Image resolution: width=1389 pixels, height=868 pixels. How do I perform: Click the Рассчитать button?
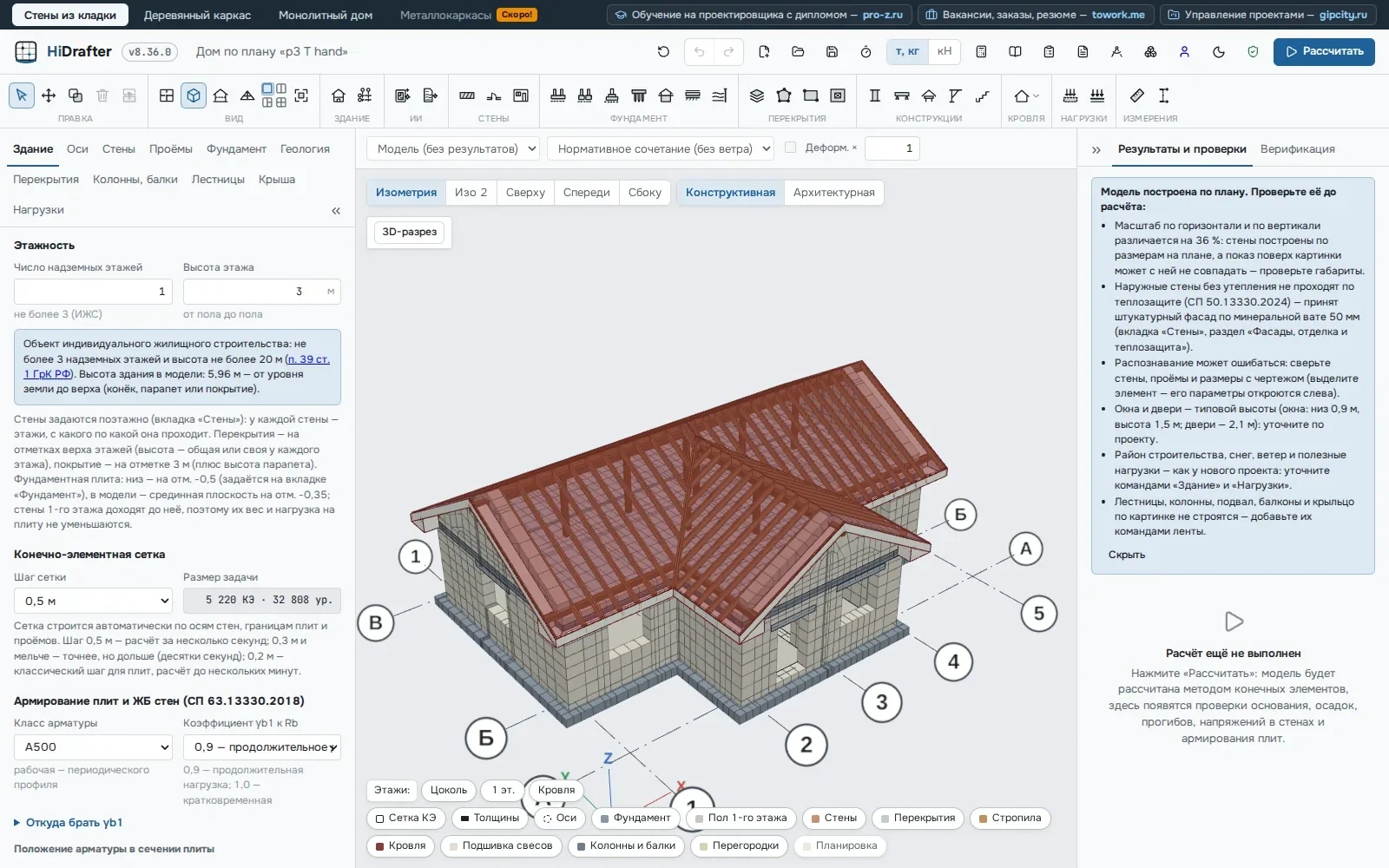click(1324, 52)
